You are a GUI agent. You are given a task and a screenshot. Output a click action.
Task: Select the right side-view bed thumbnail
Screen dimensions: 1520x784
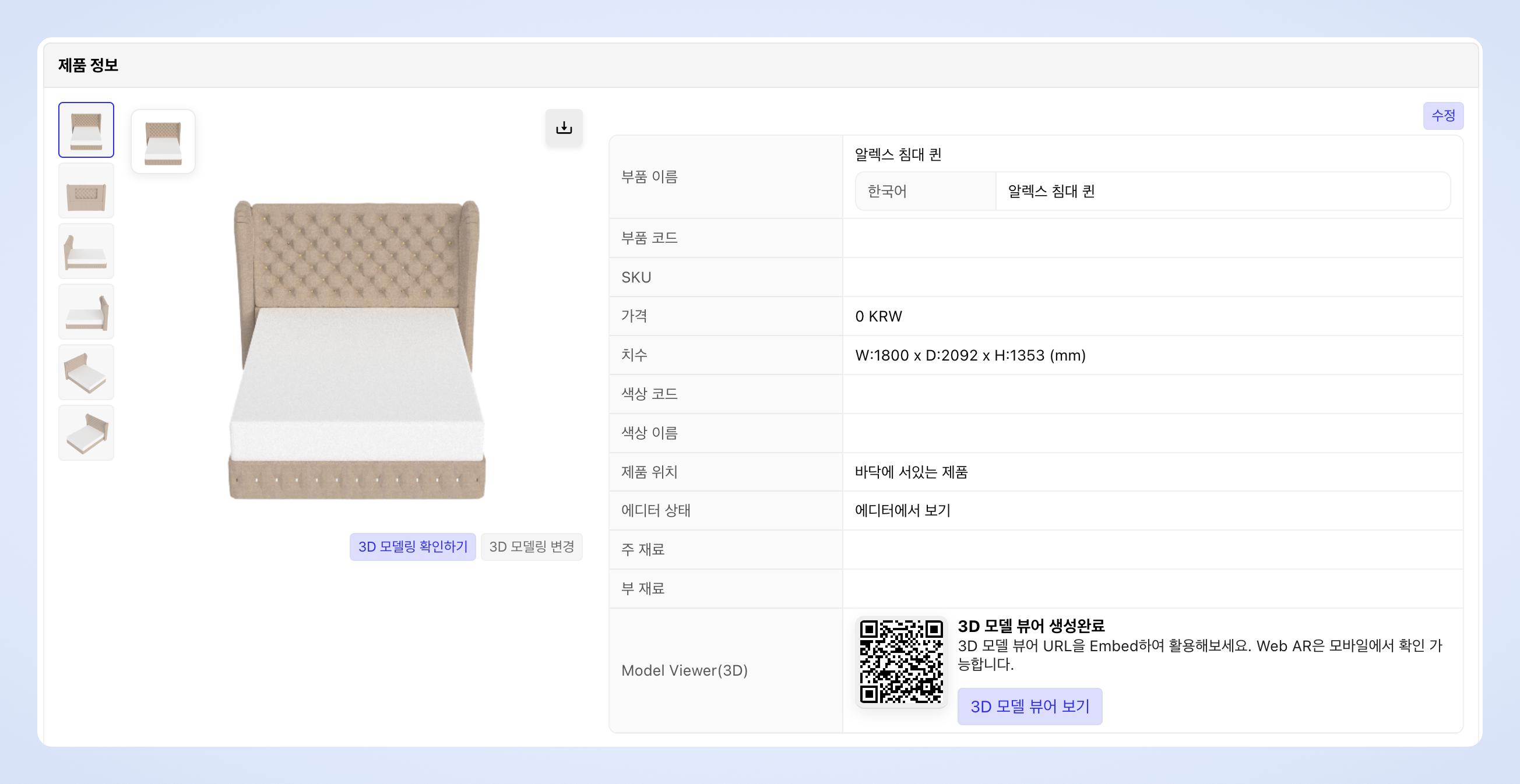click(x=86, y=312)
